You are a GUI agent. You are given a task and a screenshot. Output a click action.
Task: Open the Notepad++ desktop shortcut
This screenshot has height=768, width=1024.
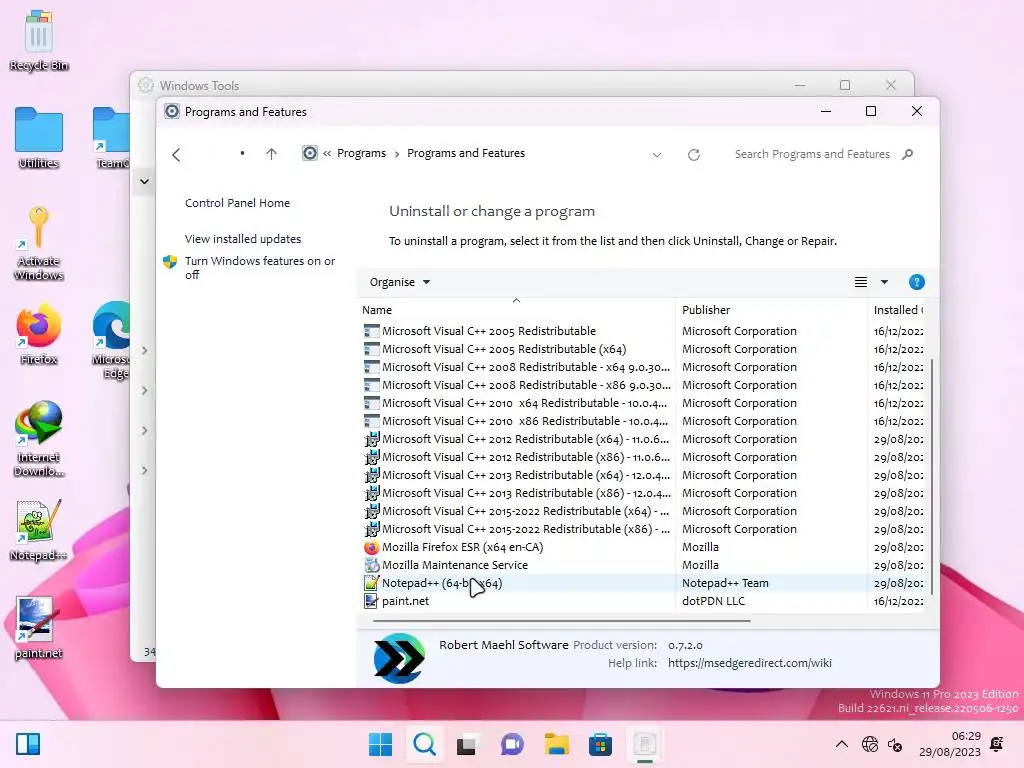click(39, 530)
